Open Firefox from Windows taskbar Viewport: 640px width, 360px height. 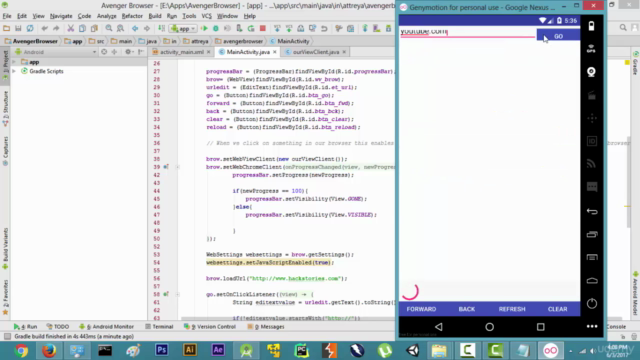coord(49,351)
